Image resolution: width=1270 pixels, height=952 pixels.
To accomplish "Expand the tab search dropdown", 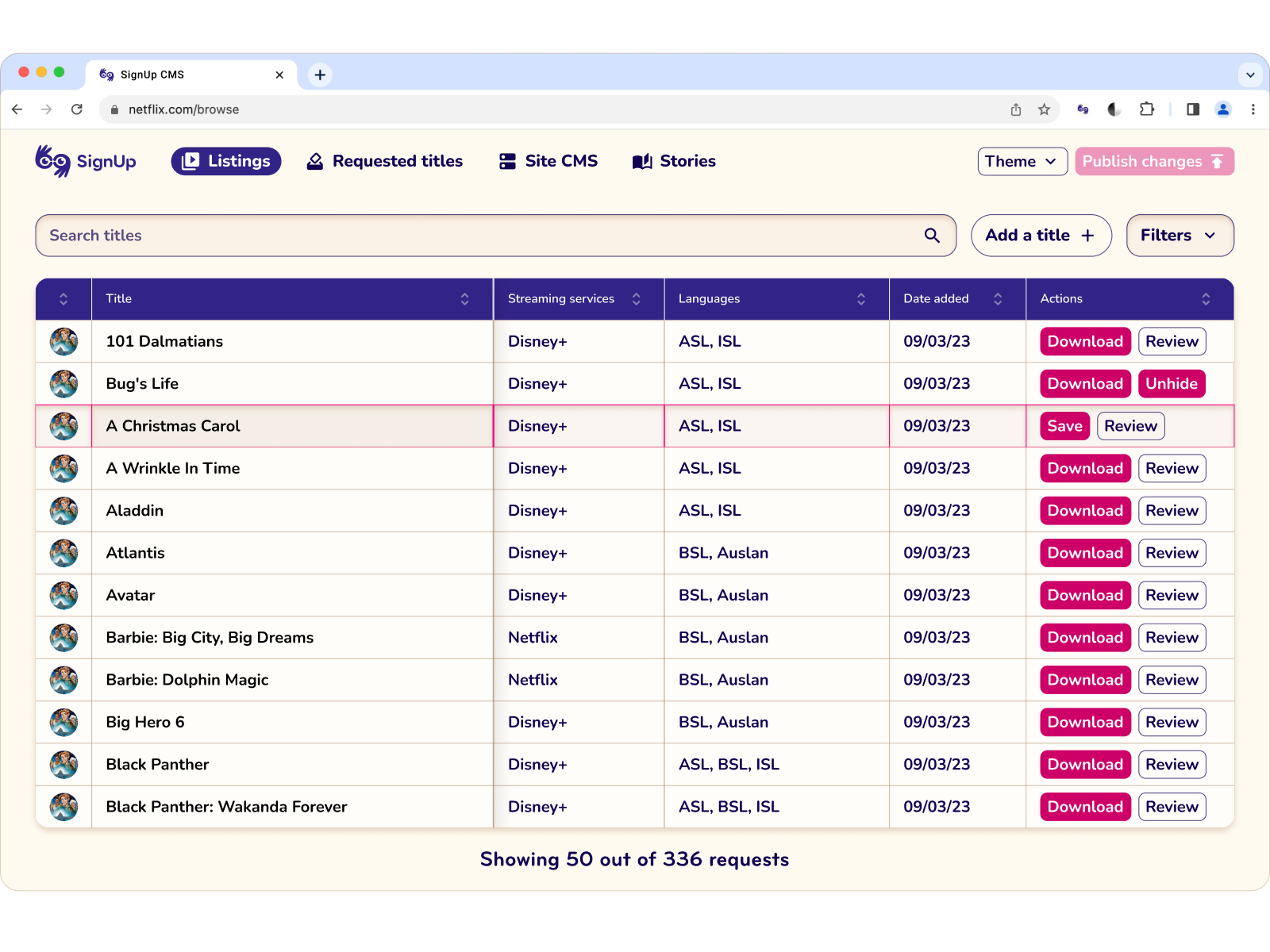I will (1250, 75).
